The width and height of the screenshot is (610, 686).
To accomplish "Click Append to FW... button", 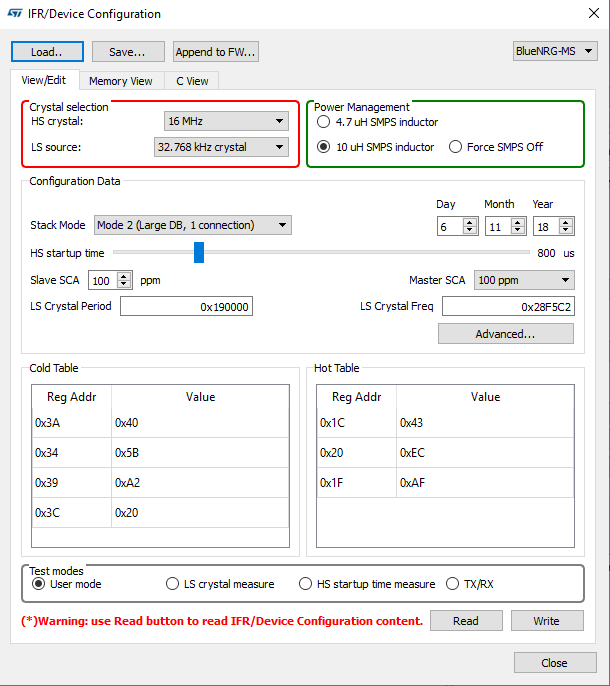I will coord(216,52).
